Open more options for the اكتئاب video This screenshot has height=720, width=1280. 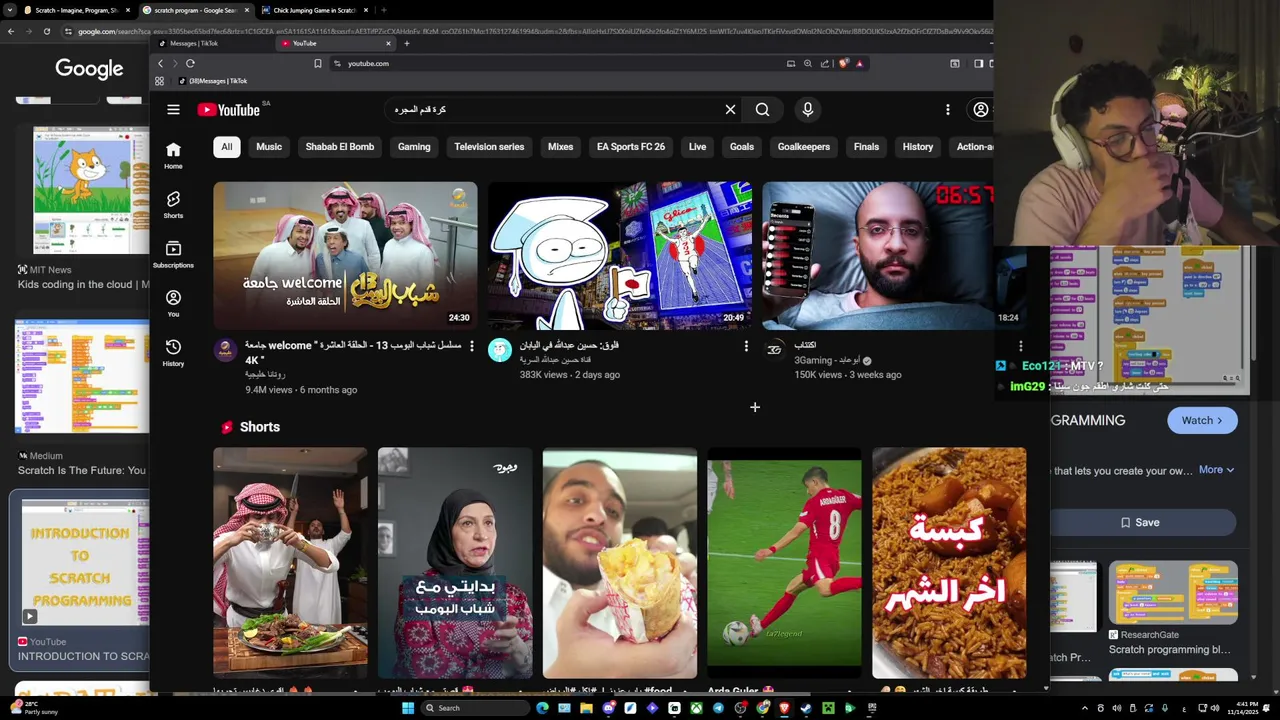tap(1021, 346)
